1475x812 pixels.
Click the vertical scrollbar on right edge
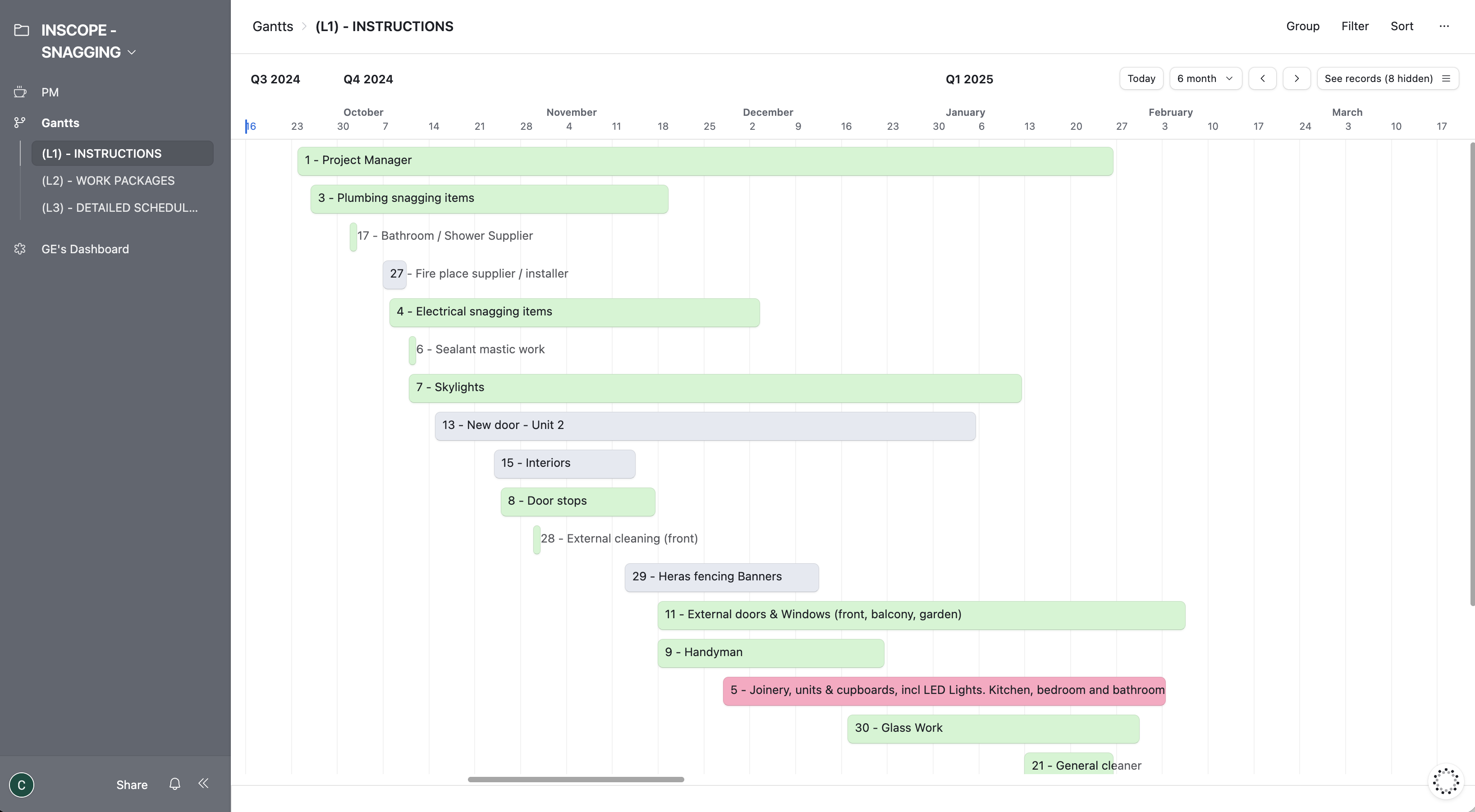click(x=1472, y=374)
